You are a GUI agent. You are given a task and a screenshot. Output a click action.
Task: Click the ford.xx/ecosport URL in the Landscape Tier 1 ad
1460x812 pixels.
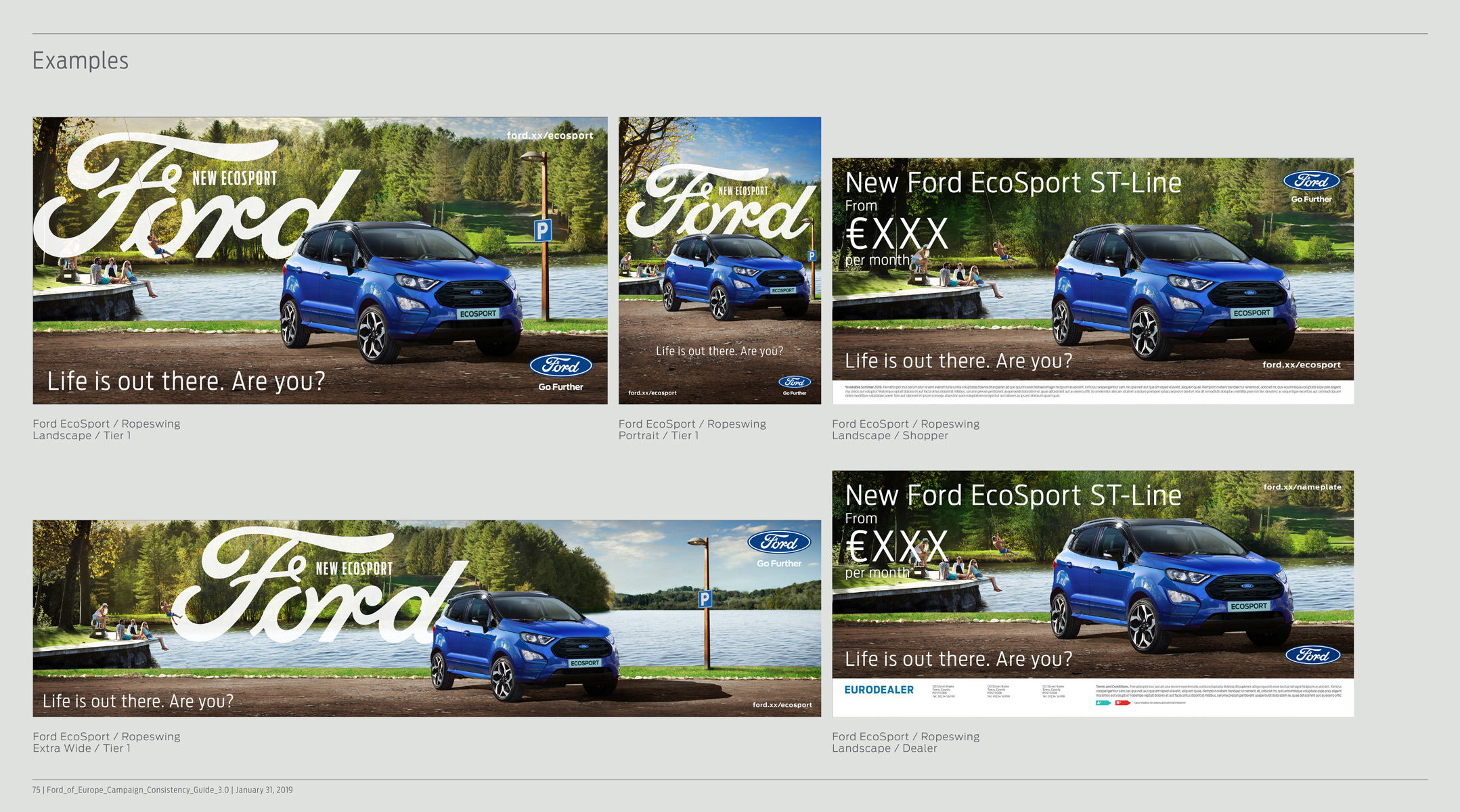pos(550,135)
